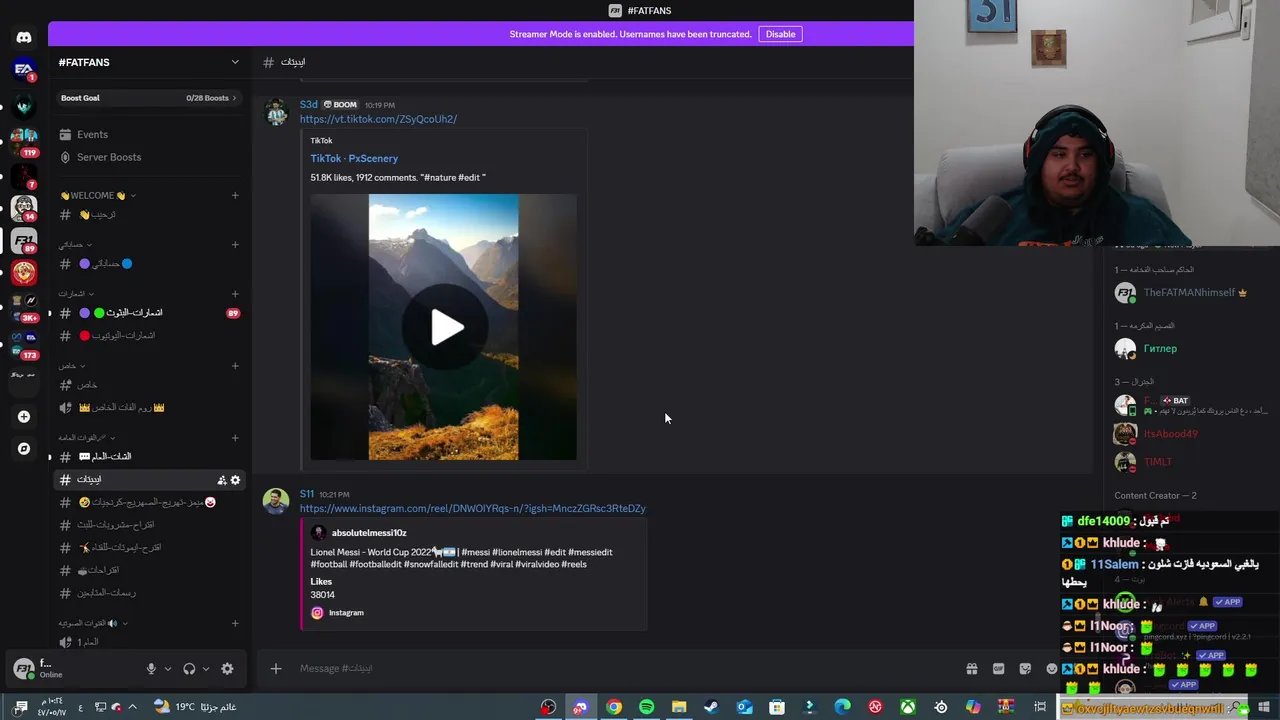The height and width of the screenshot is (720, 1280).
Task: Open Spotify from the taskbar
Action: (646, 707)
